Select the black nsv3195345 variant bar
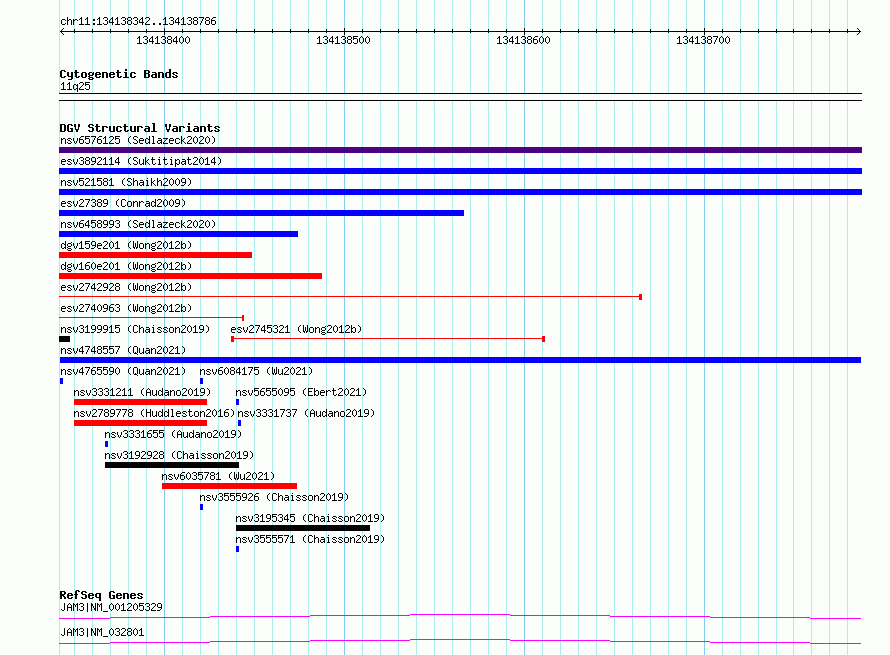Image resolution: width=890 pixels, height=655 pixels. (303, 528)
